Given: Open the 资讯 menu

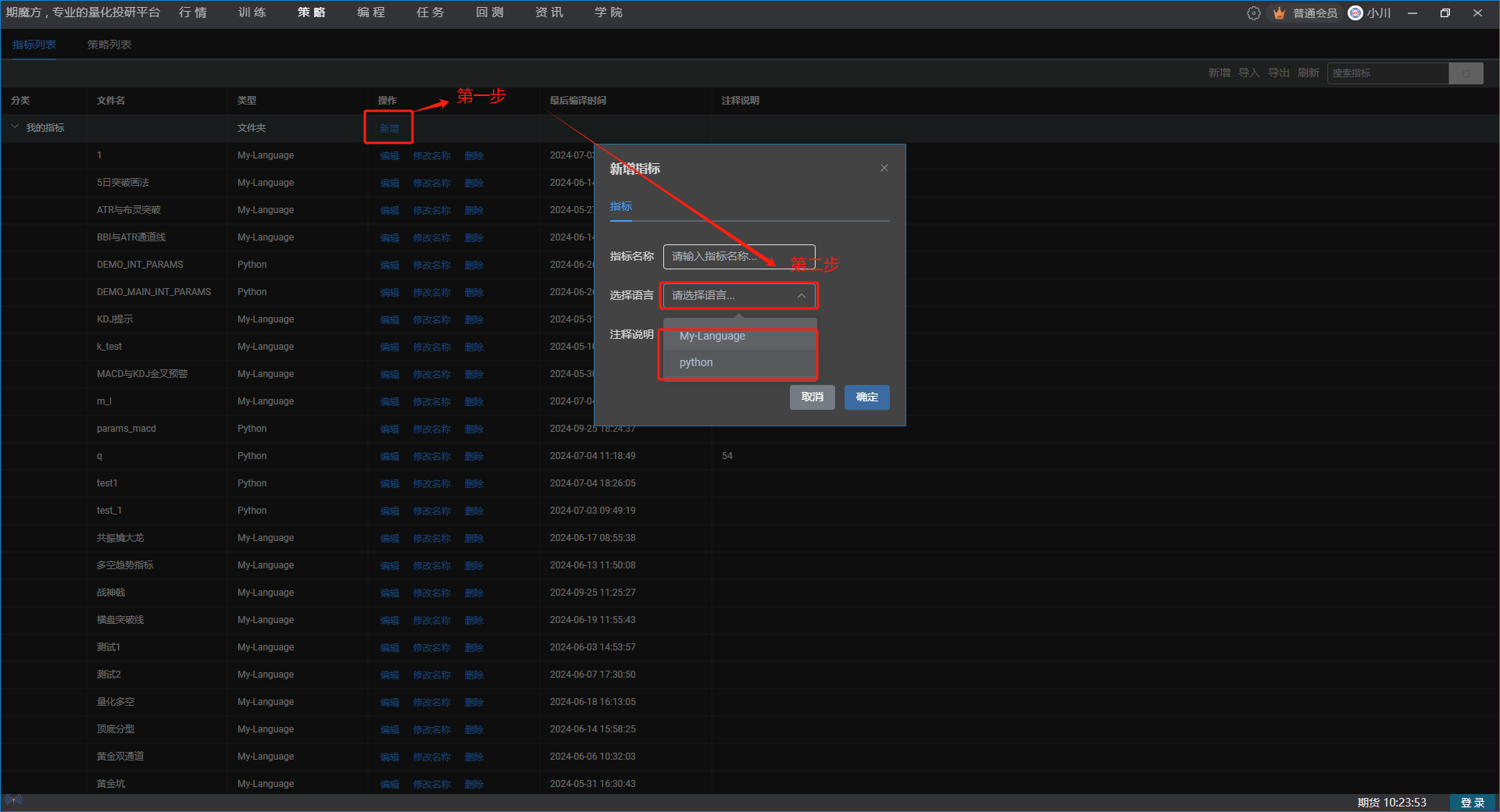Looking at the screenshot, I should 549,13.
